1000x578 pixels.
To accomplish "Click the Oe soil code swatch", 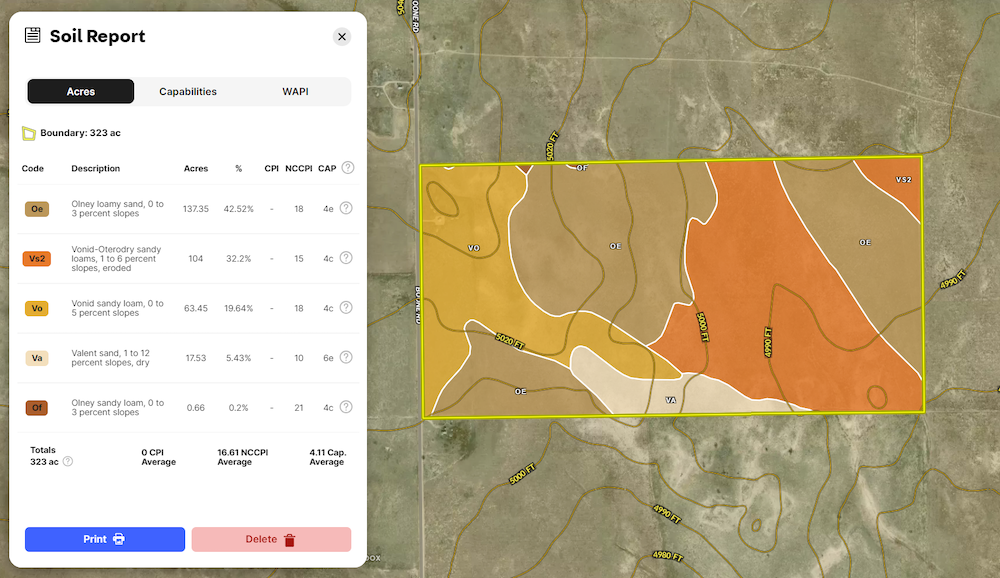I will (x=37, y=209).
